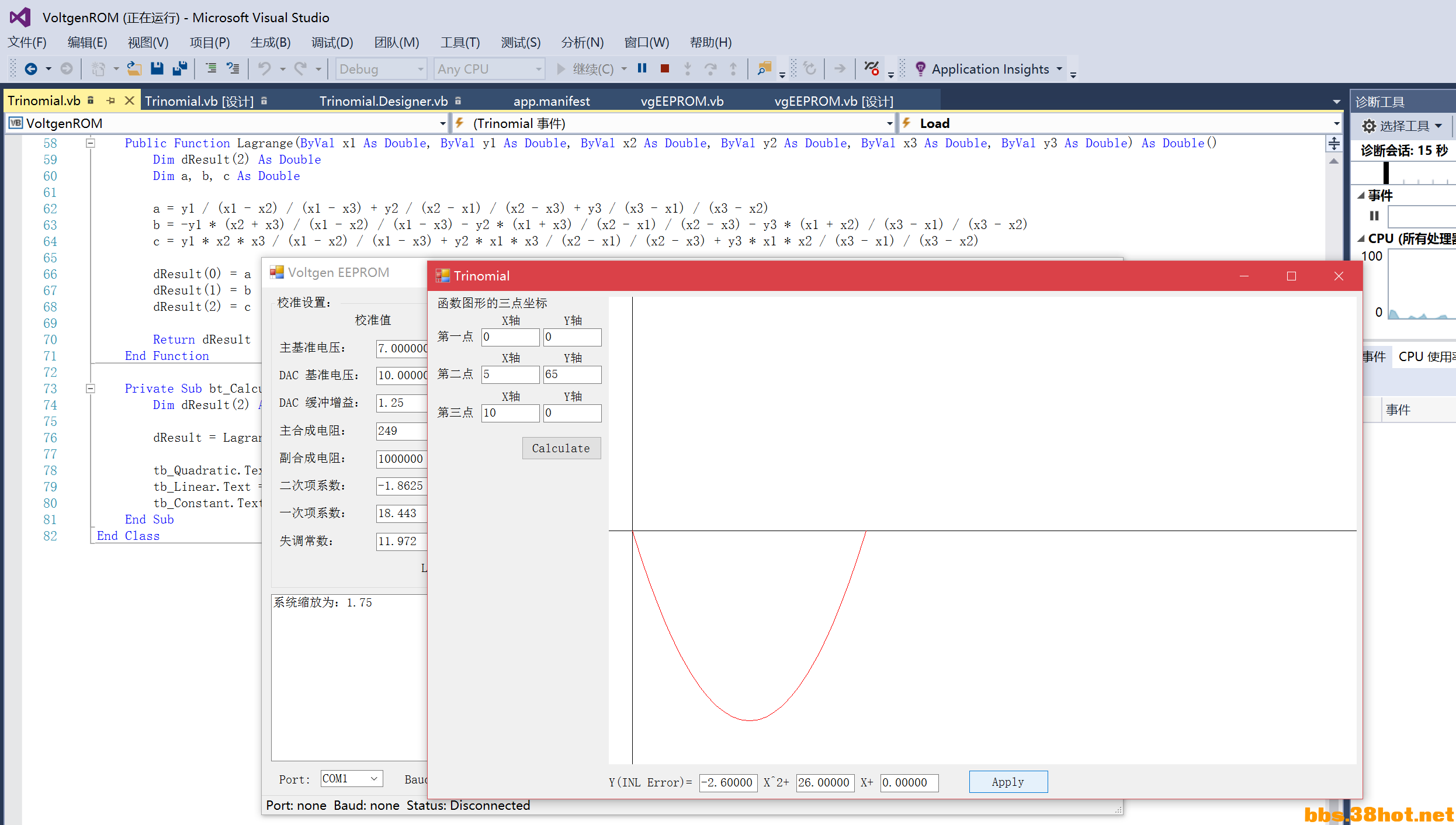This screenshot has height=825, width=1456.
Task: Open the File menu
Action: [27, 43]
